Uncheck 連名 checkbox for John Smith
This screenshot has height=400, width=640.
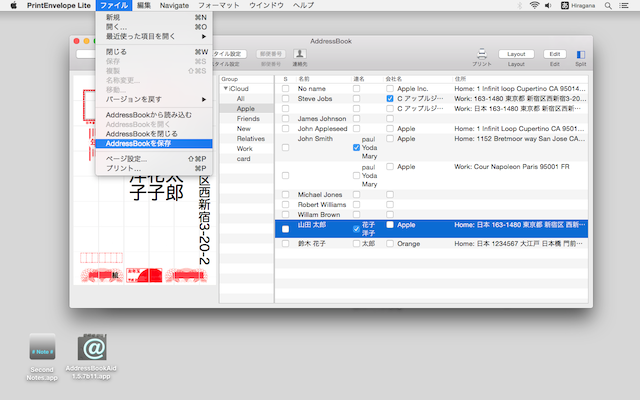[x=356, y=147]
